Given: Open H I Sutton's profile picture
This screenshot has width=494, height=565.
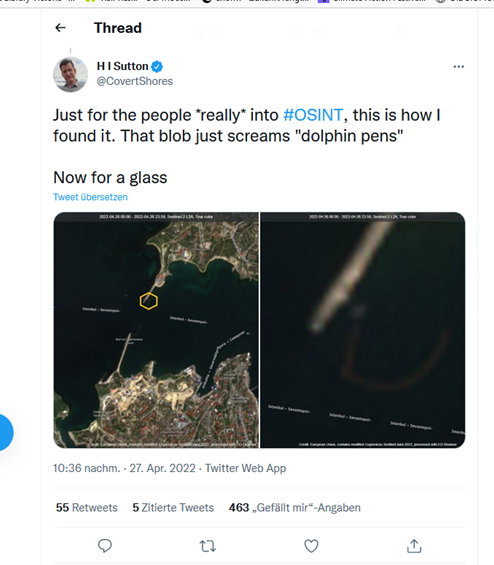Looking at the screenshot, I should [70, 74].
